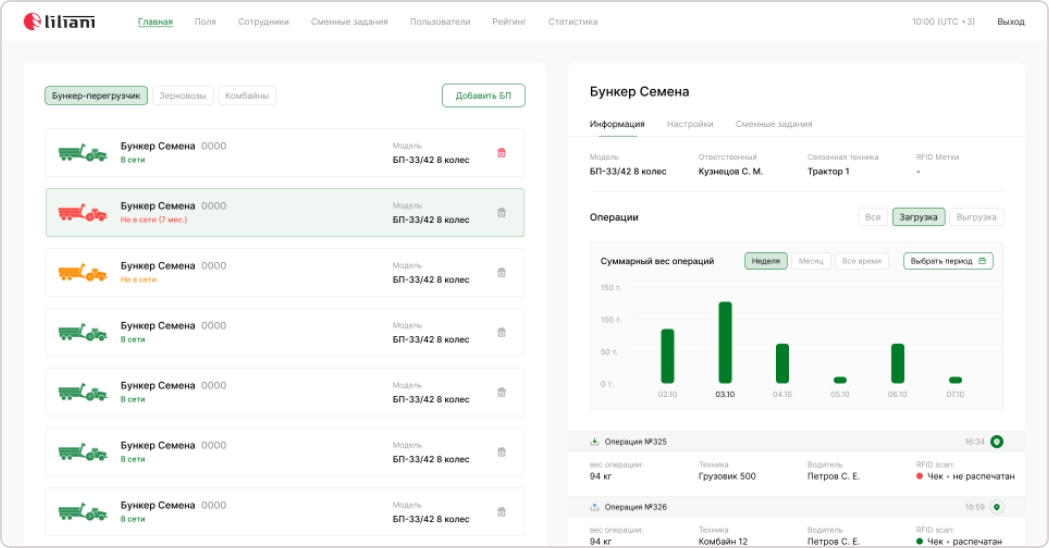
Task: Open map location for Операция №325
Action: point(996,441)
